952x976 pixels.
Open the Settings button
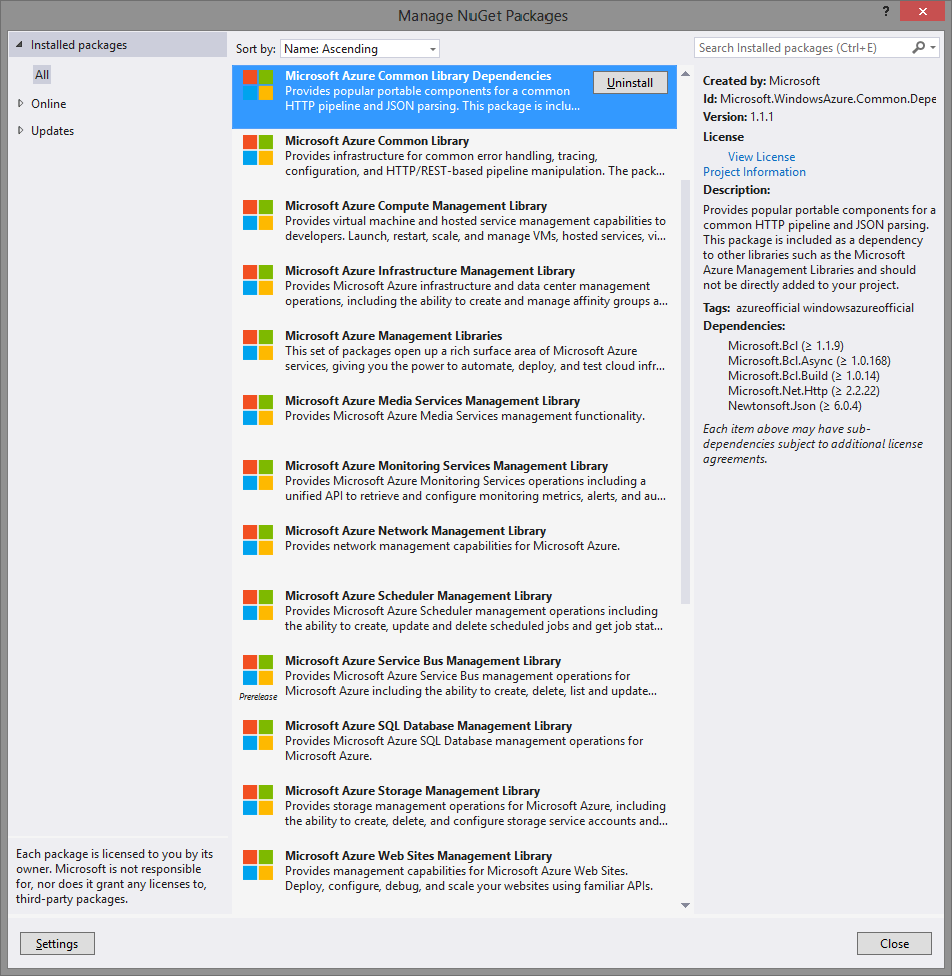pyautogui.click(x=57, y=944)
